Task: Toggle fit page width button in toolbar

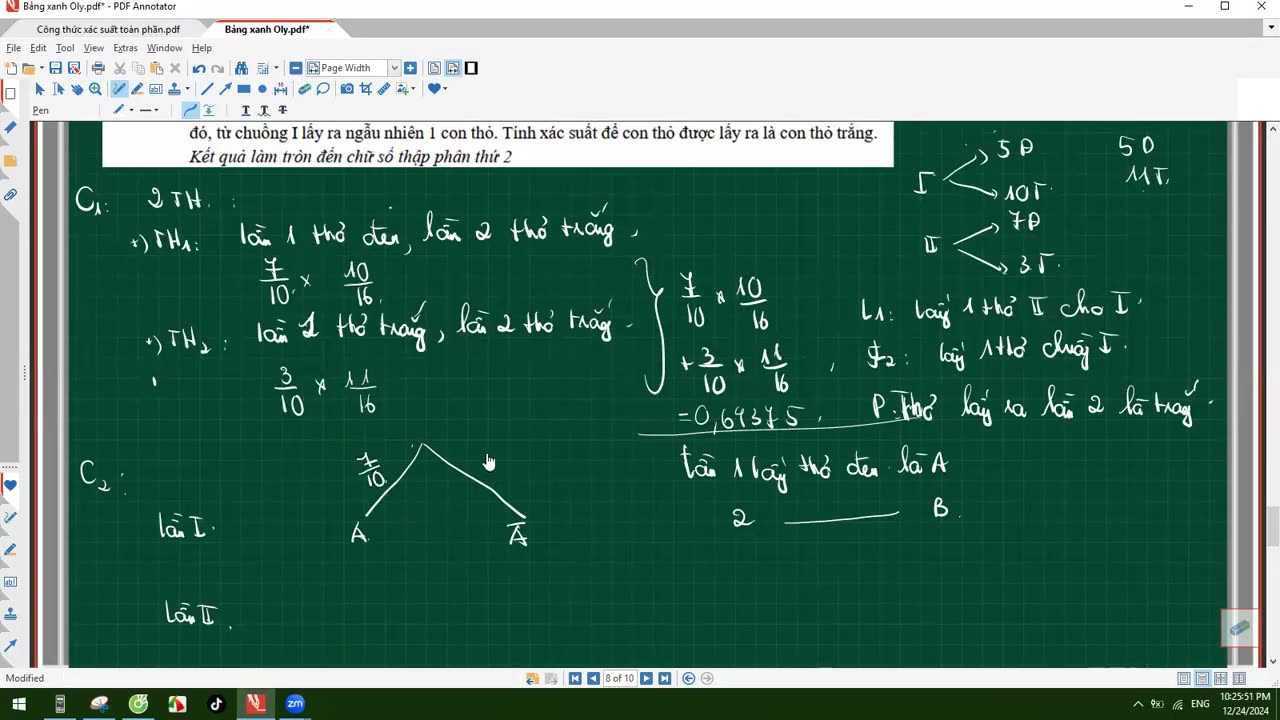Action: point(453,68)
